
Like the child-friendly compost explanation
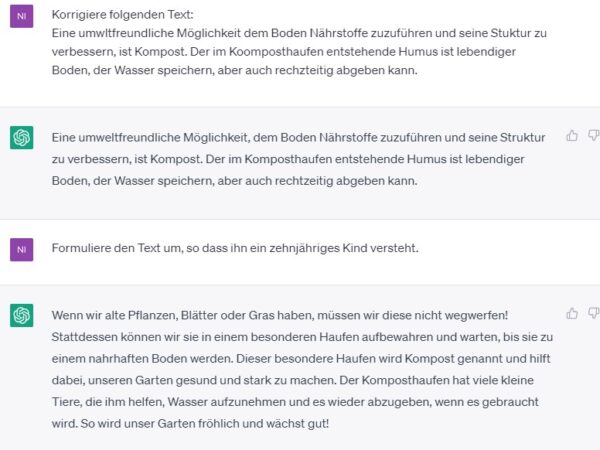(572, 313)
